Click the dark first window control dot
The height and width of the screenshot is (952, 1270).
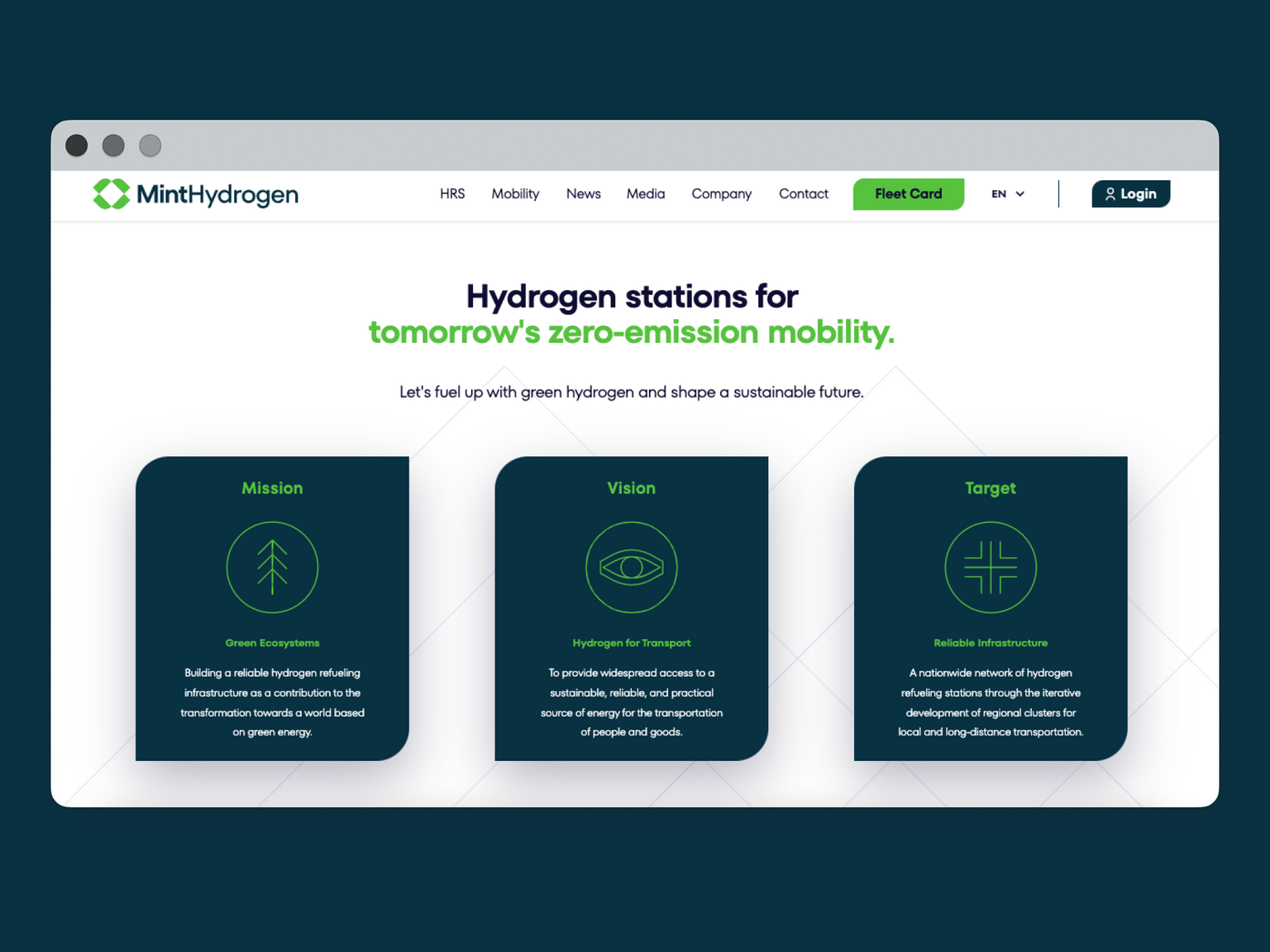77,145
